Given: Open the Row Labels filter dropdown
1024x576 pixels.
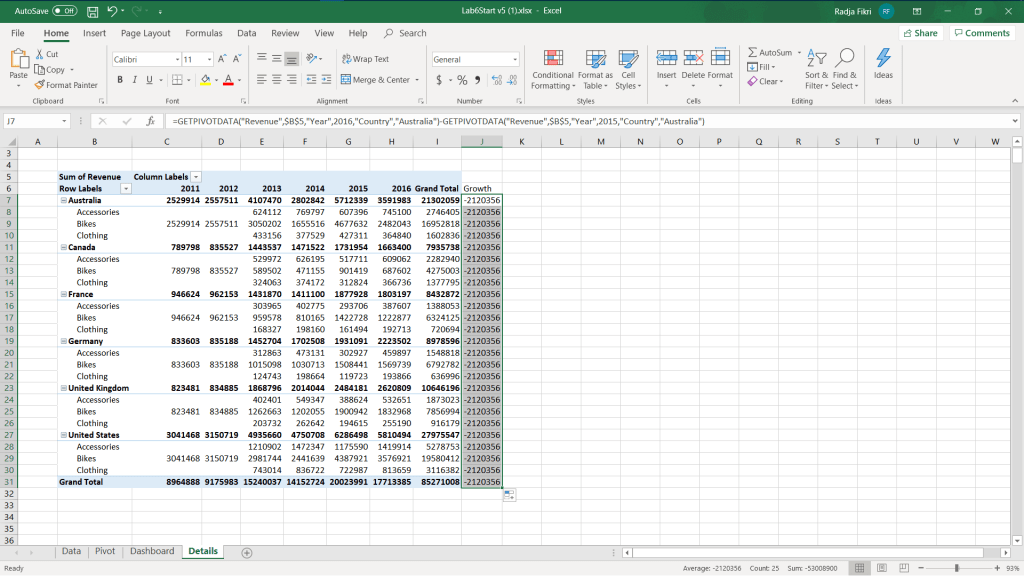Looking at the screenshot, I should pos(125,189).
